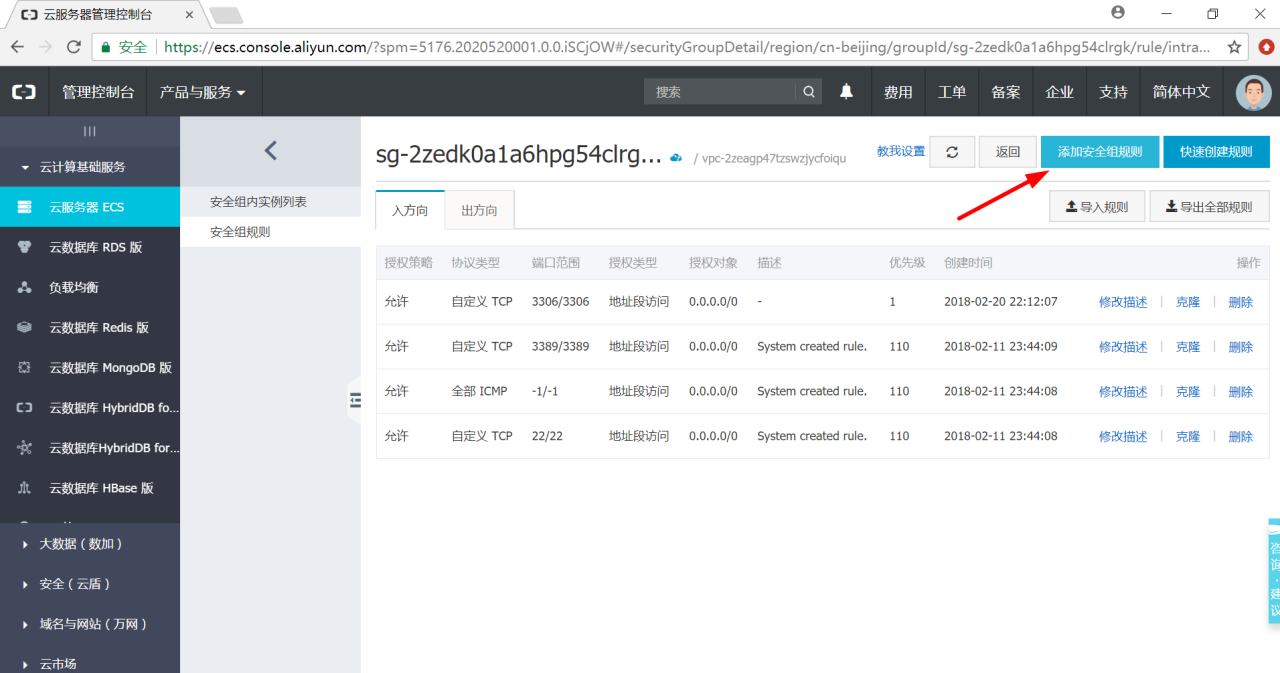
Task: Click the notification bell icon
Action: pyautogui.click(x=846, y=92)
